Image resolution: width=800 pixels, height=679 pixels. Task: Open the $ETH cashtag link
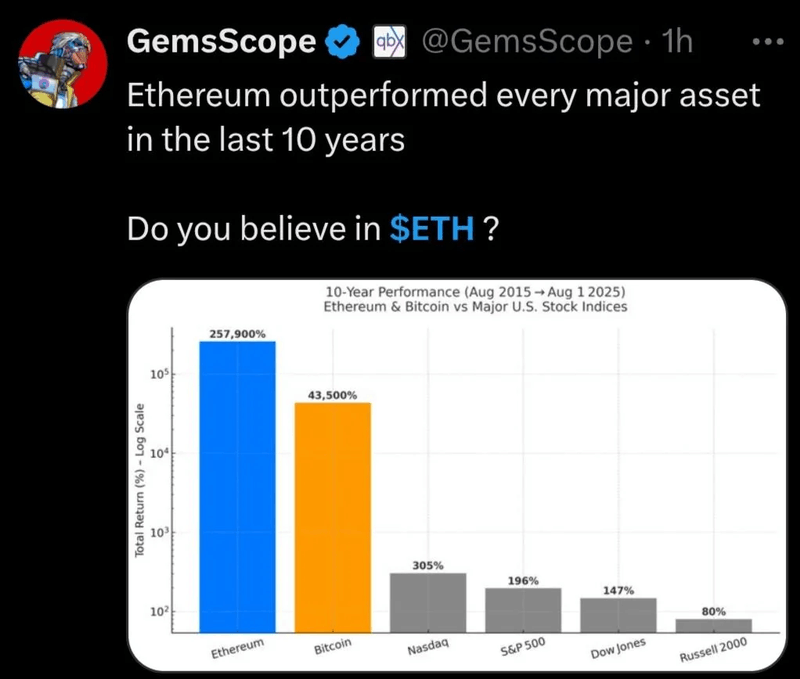(x=430, y=229)
